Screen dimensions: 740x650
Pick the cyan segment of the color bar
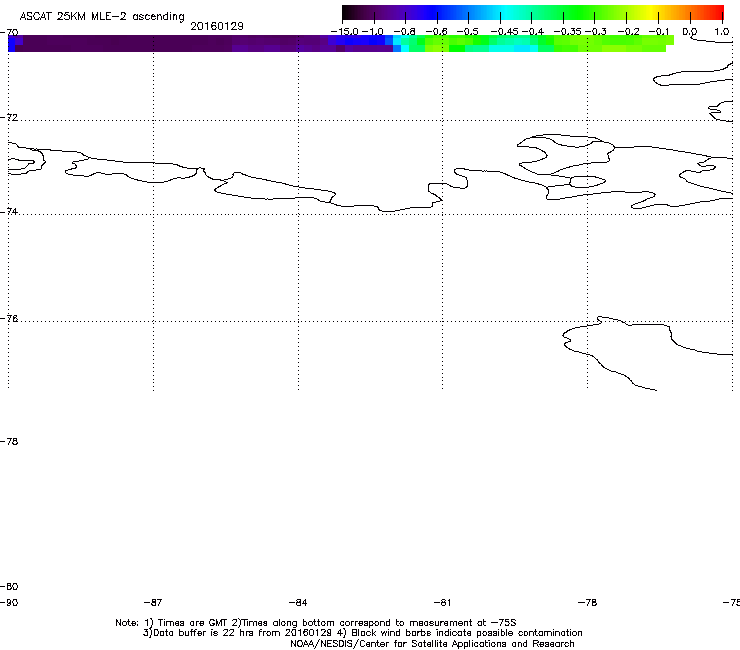[507, 12]
